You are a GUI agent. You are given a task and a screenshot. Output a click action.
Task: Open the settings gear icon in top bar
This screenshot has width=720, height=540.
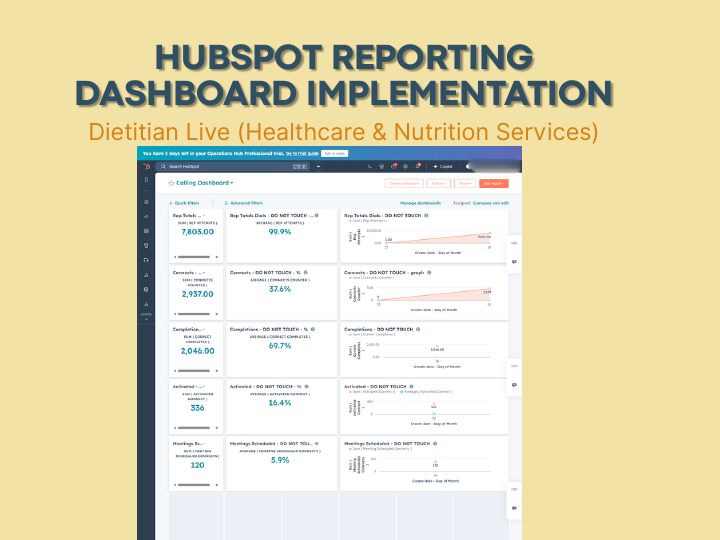click(405, 166)
